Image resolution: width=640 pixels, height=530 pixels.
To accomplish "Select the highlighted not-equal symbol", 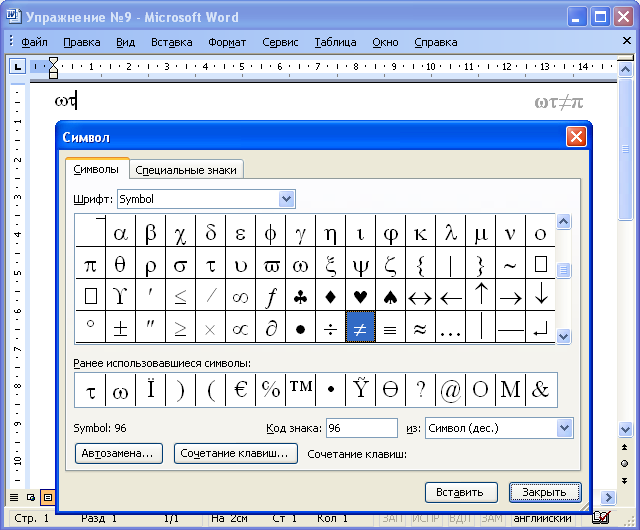I will [360, 327].
